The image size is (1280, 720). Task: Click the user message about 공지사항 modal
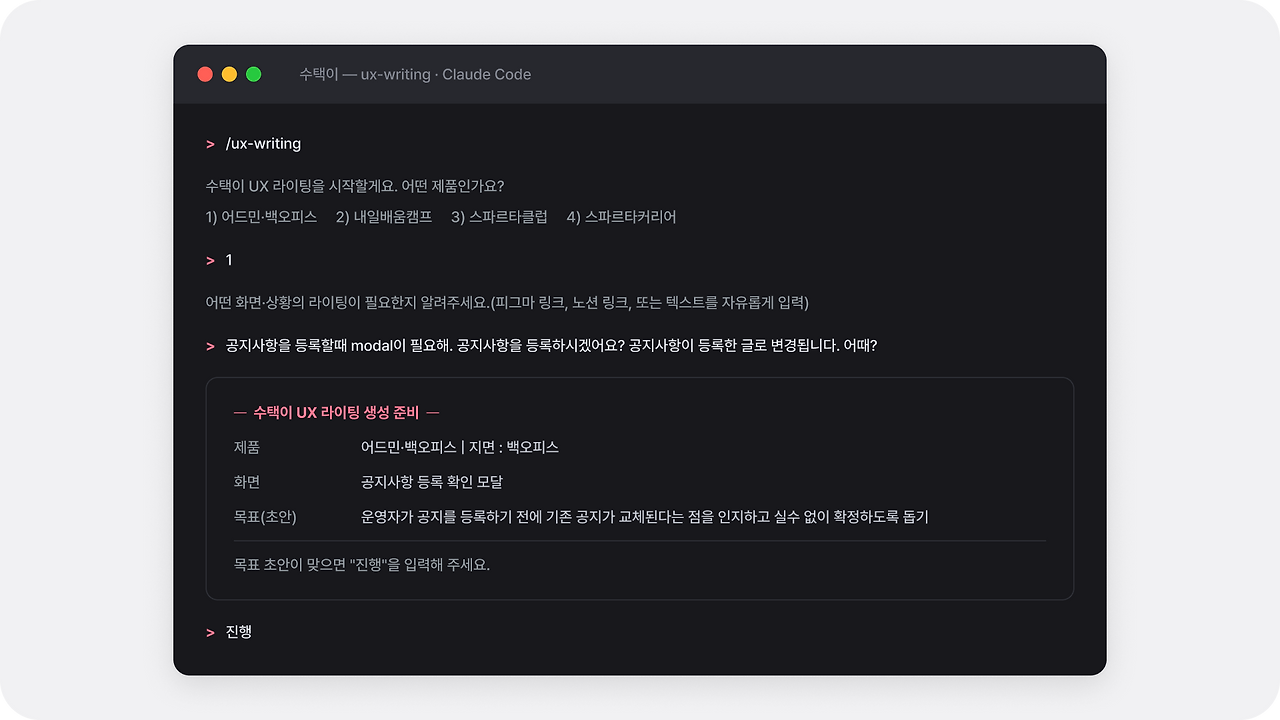click(551, 345)
